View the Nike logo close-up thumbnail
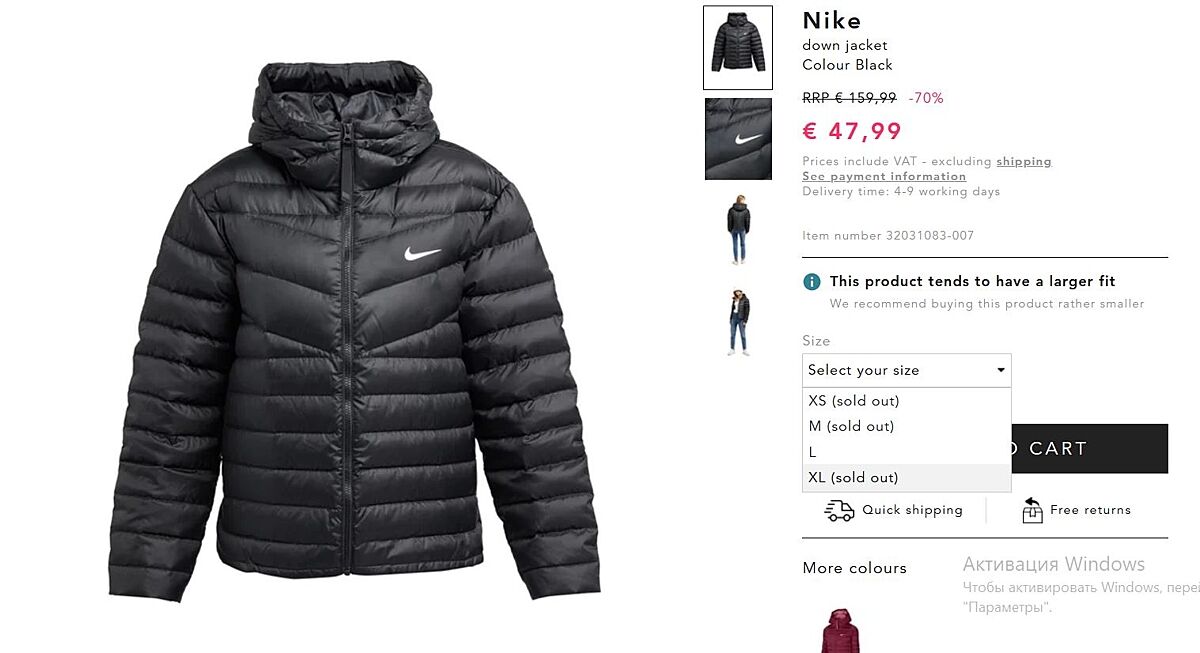 click(738, 138)
